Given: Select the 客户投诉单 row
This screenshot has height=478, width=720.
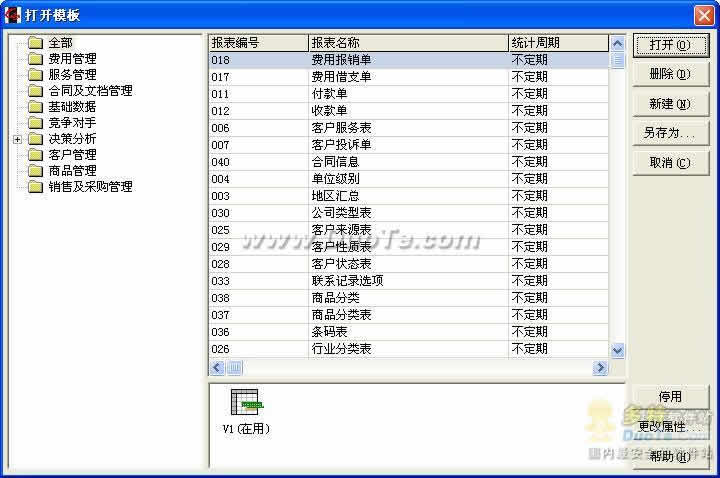Looking at the screenshot, I should [x=409, y=145].
